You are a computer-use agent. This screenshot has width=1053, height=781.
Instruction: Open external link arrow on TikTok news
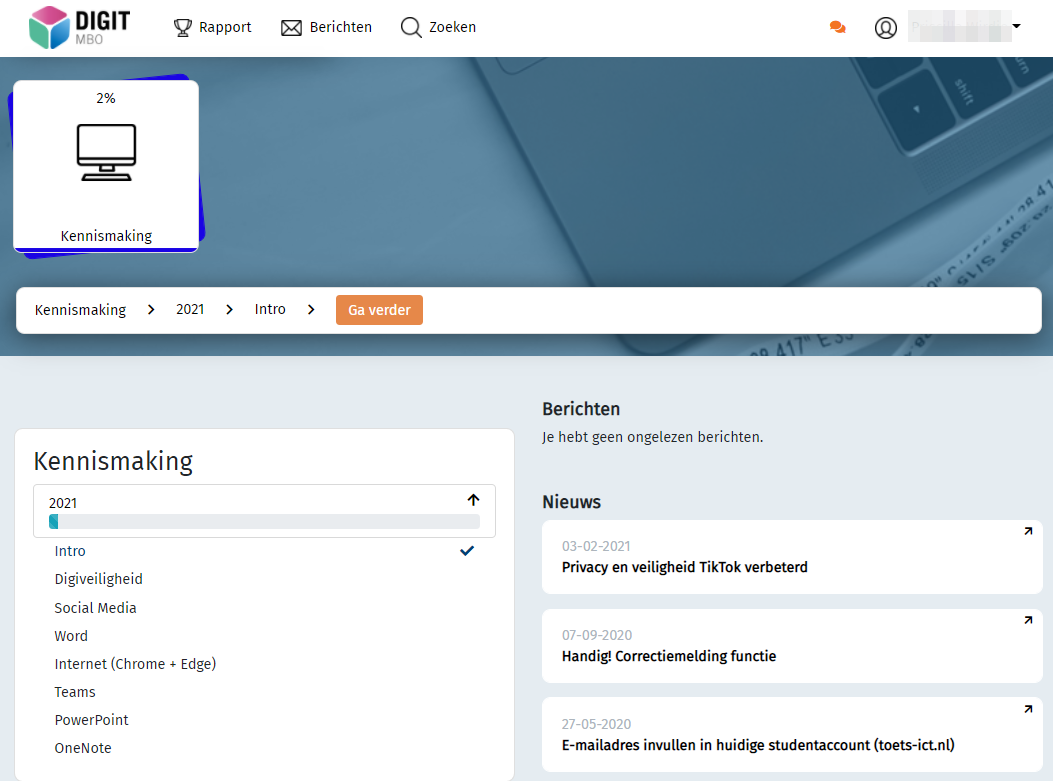tap(1027, 532)
